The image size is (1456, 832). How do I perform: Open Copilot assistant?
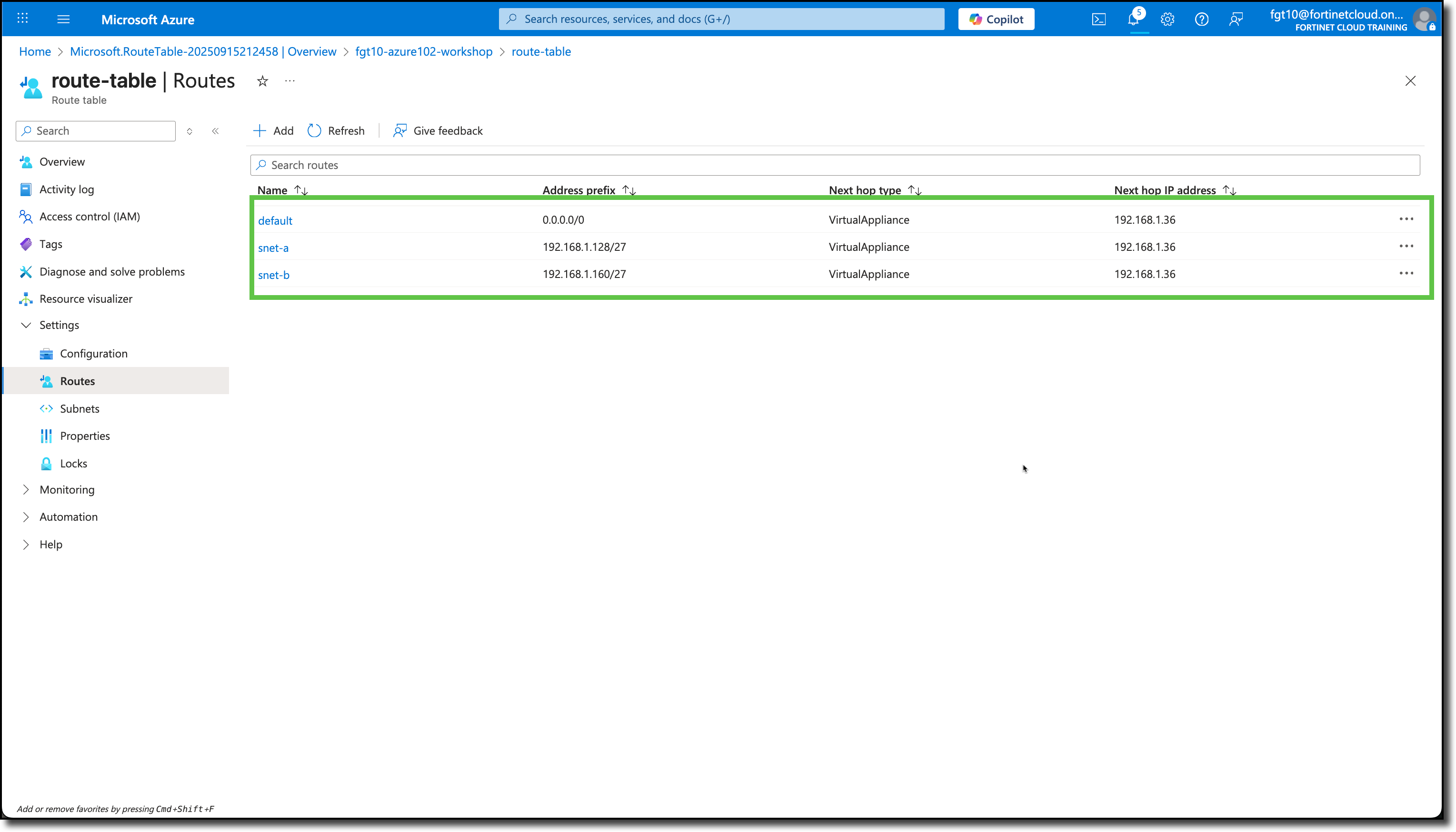click(x=996, y=19)
